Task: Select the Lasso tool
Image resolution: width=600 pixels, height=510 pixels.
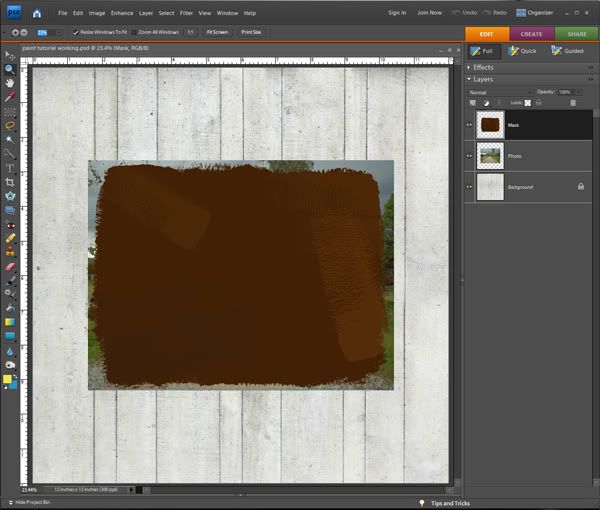Action: coord(10,126)
